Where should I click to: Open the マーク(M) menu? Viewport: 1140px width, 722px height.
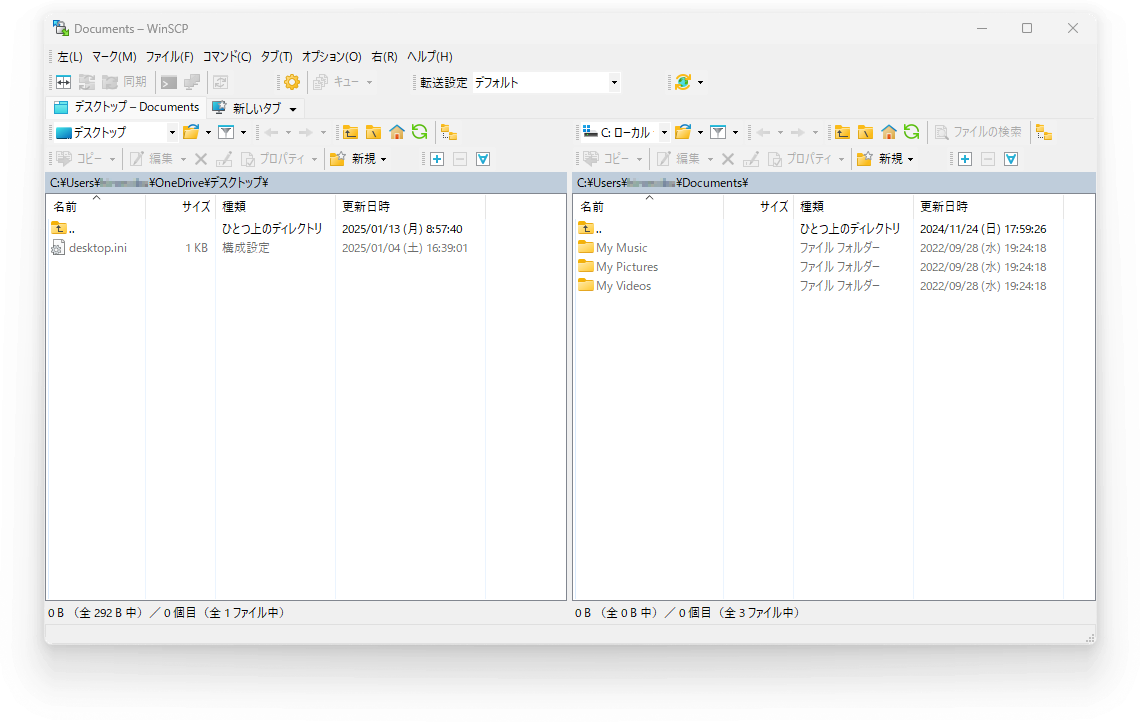pyautogui.click(x=114, y=57)
